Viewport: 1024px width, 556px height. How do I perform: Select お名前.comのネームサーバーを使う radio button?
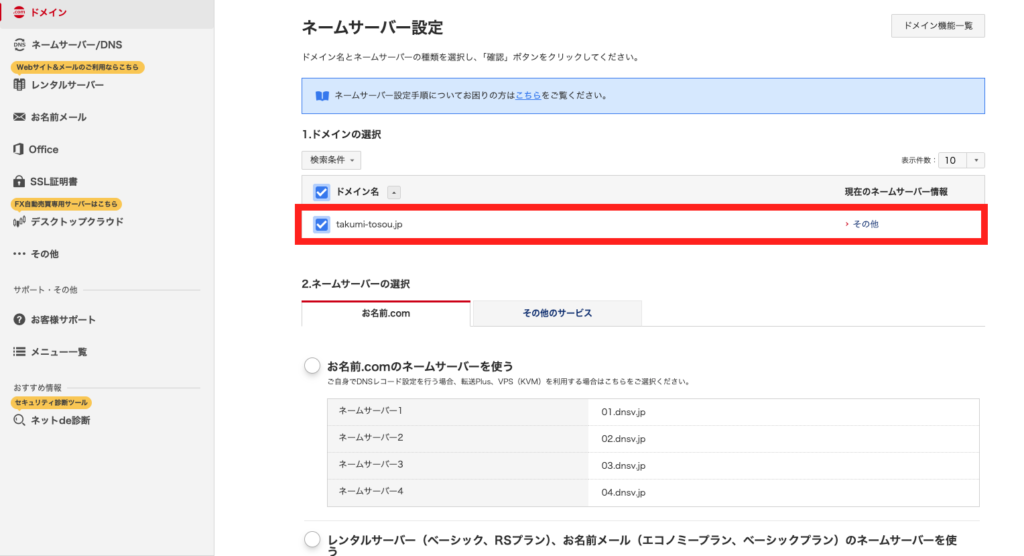point(312,366)
